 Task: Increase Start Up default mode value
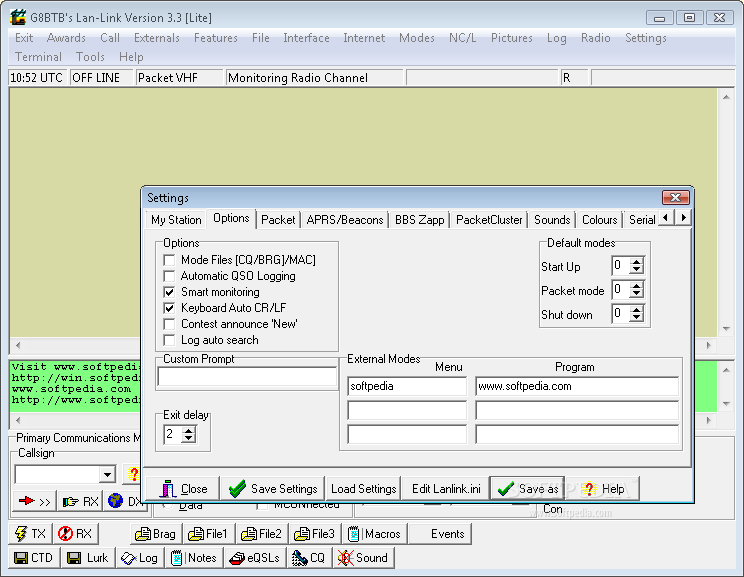click(636, 261)
